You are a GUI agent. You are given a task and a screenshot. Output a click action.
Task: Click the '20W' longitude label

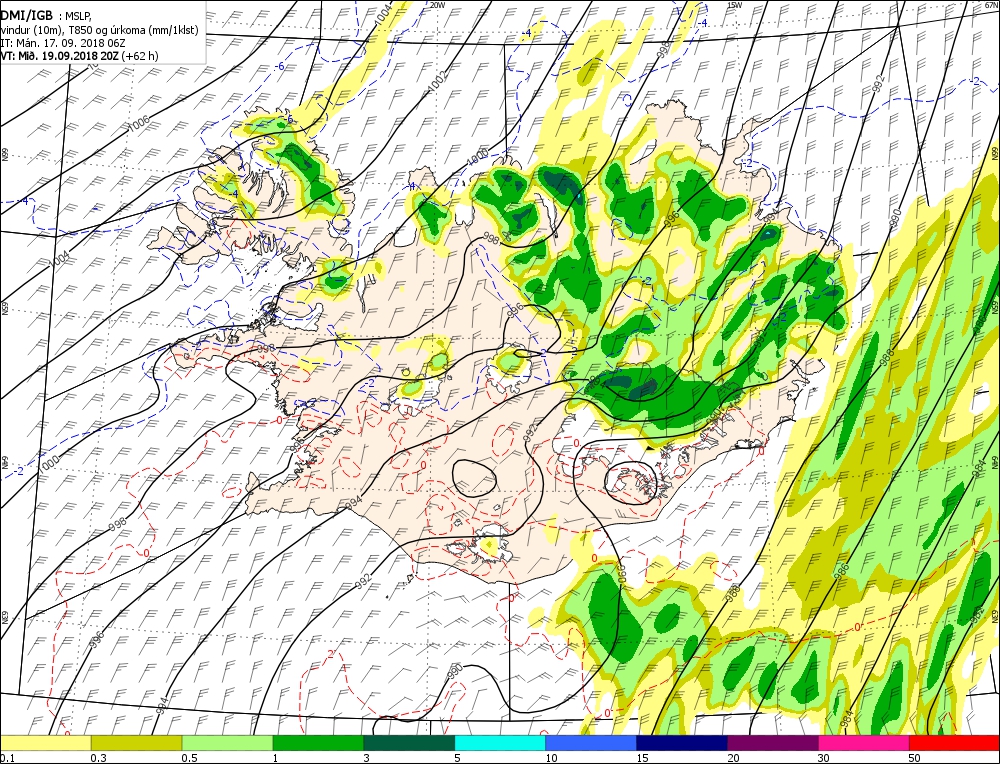[x=438, y=4]
